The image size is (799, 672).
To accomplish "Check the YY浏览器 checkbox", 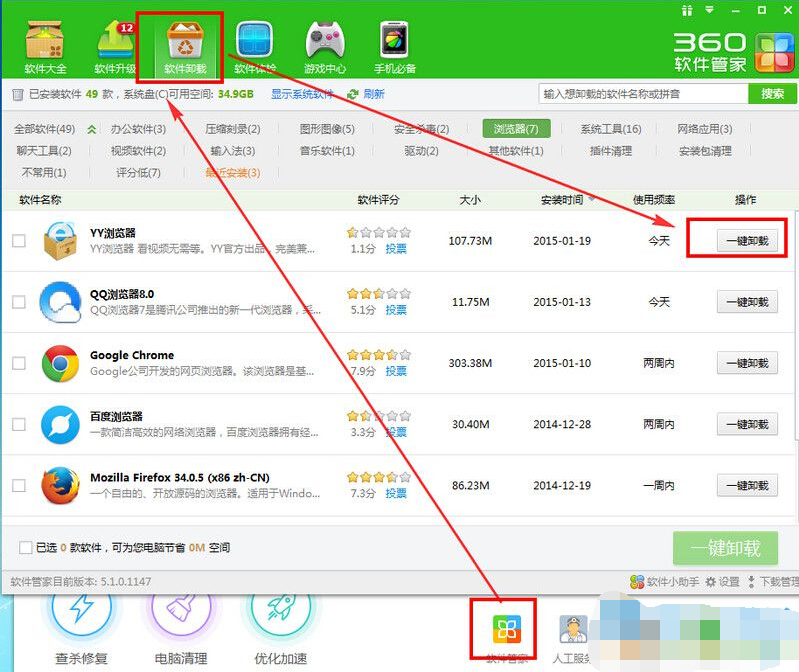I will [19, 240].
